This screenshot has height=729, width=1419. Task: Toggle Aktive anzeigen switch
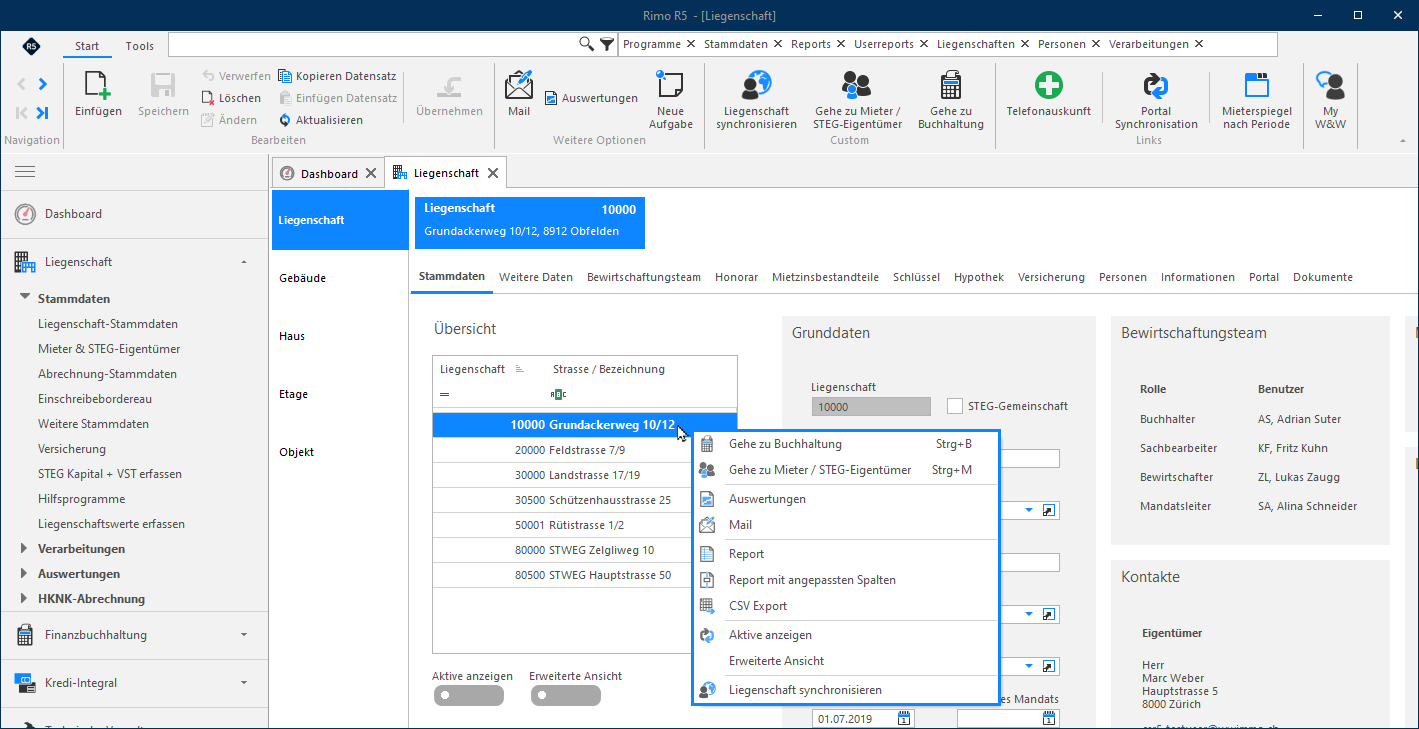point(468,695)
